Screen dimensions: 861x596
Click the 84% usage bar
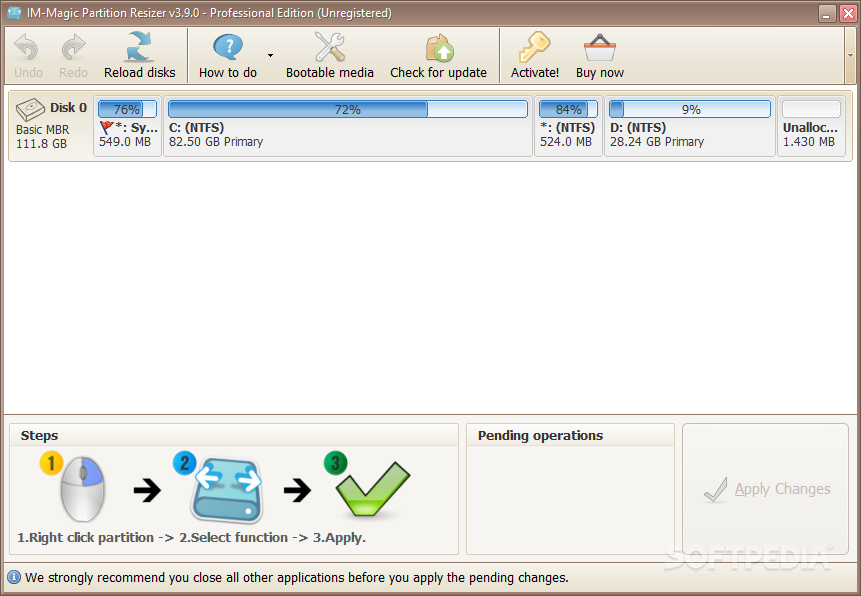(568, 109)
